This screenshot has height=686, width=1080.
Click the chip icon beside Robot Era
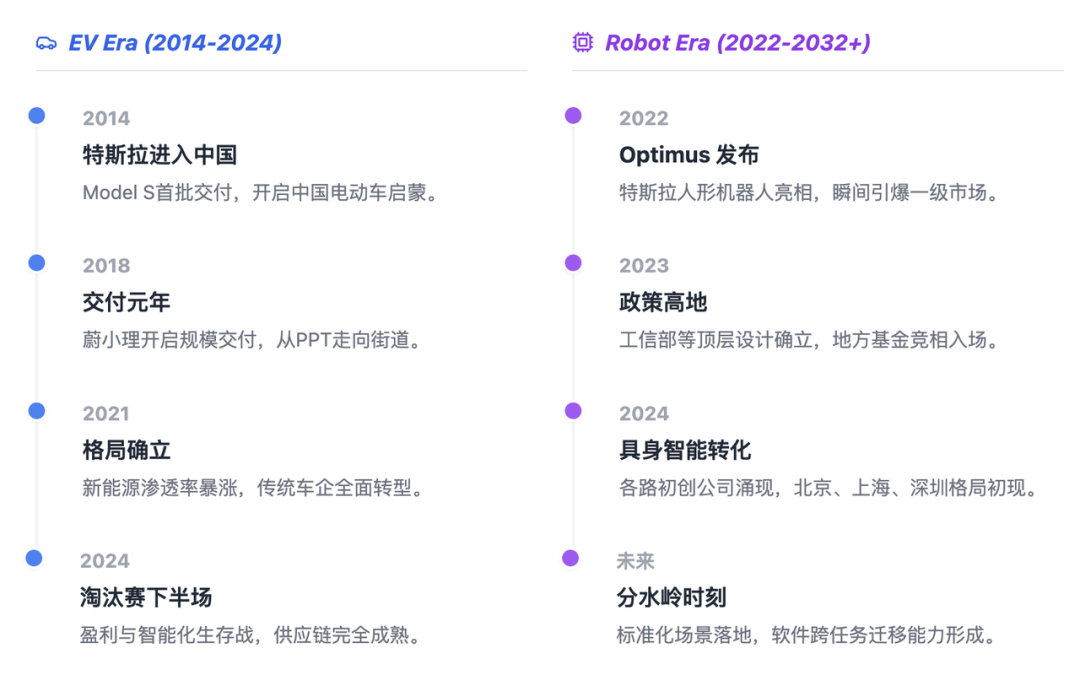point(582,43)
